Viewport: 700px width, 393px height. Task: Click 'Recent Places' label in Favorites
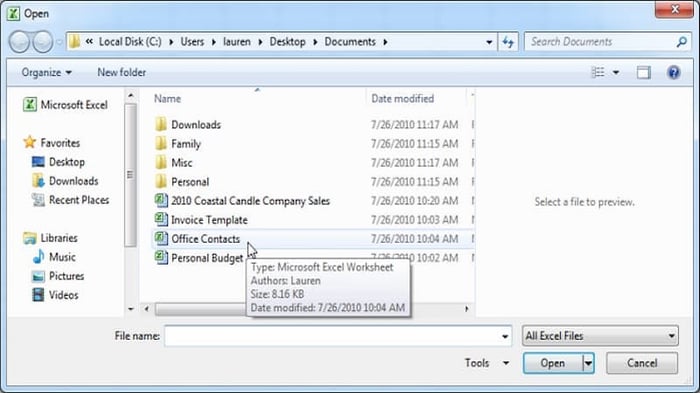pos(79,200)
